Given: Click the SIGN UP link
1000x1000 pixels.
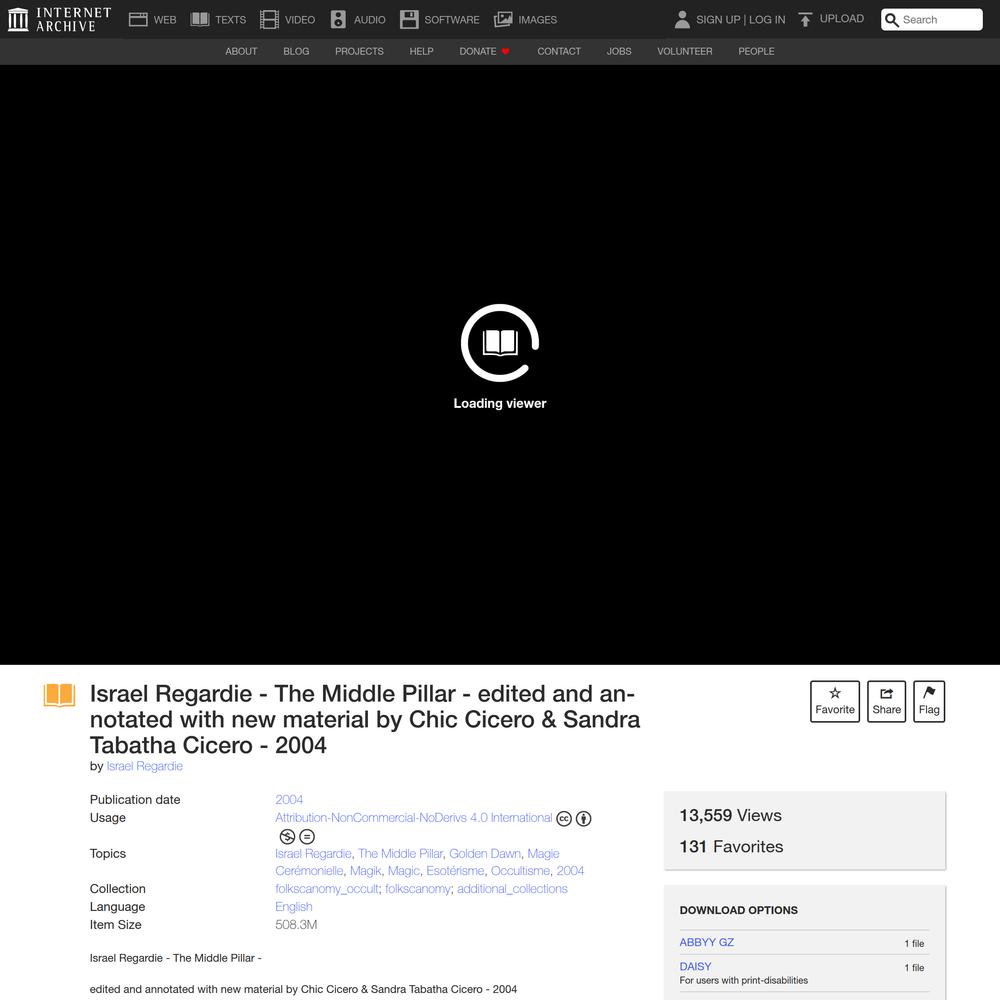Looking at the screenshot, I should (718, 20).
